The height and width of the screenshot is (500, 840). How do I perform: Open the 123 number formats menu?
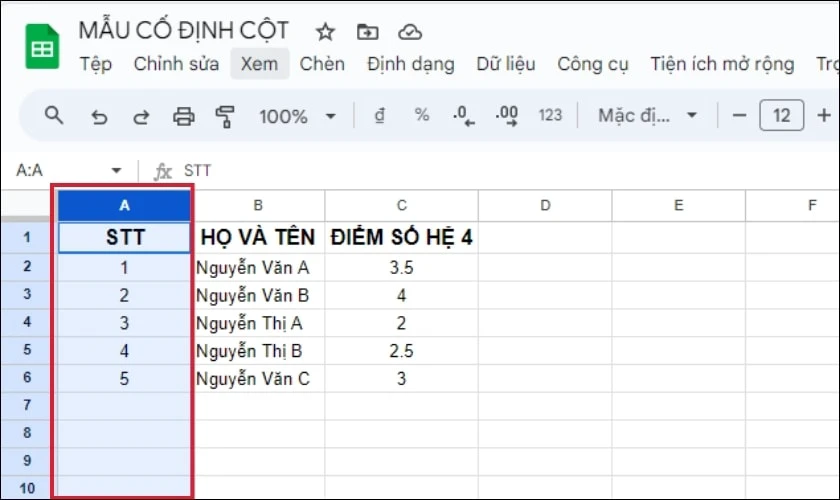tap(550, 115)
